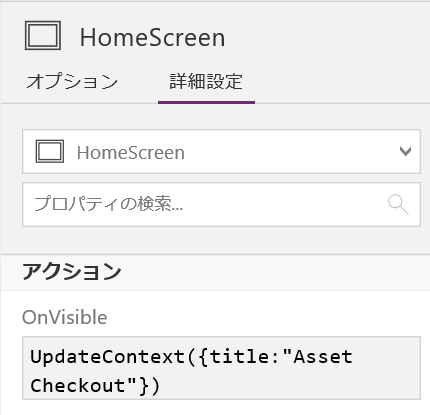This screenshot has width=430, height=415.
Task: Click the word Asset in the formula
Action: tap(323, 357)
